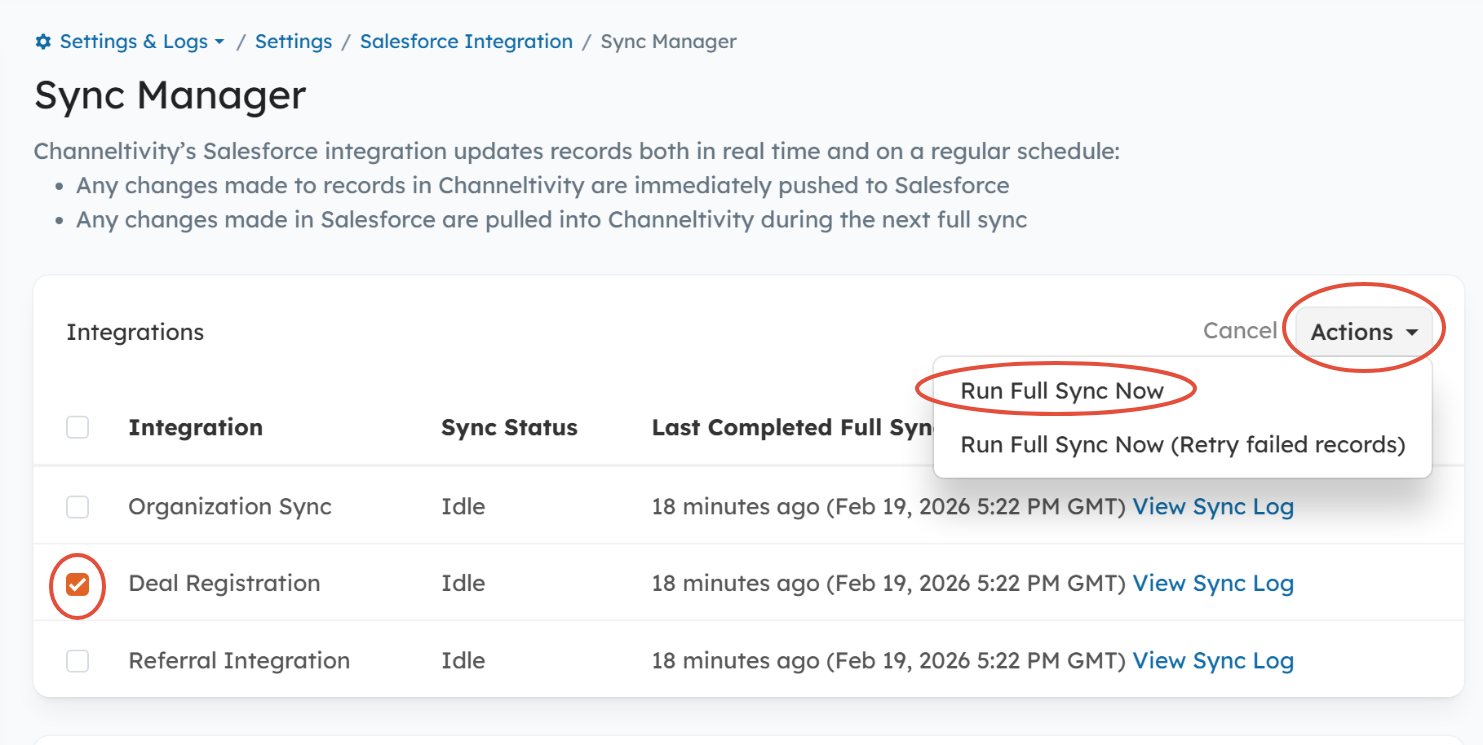This screenshot has width=1483, height=745.
Task: Check the Referral Integration checkbox
Action: pos(77,661)
